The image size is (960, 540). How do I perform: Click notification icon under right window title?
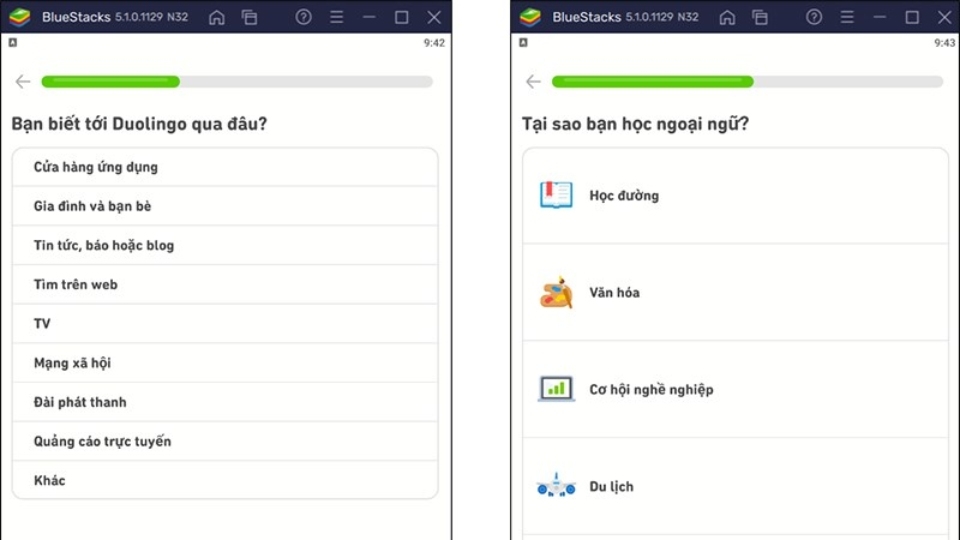(523, 42)
